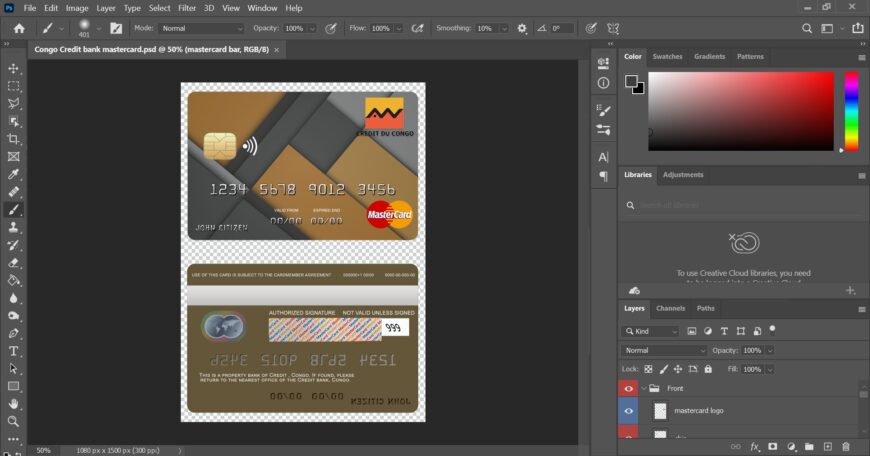
Task: Open the brush Mode dropdown
Action: (201, 28)
